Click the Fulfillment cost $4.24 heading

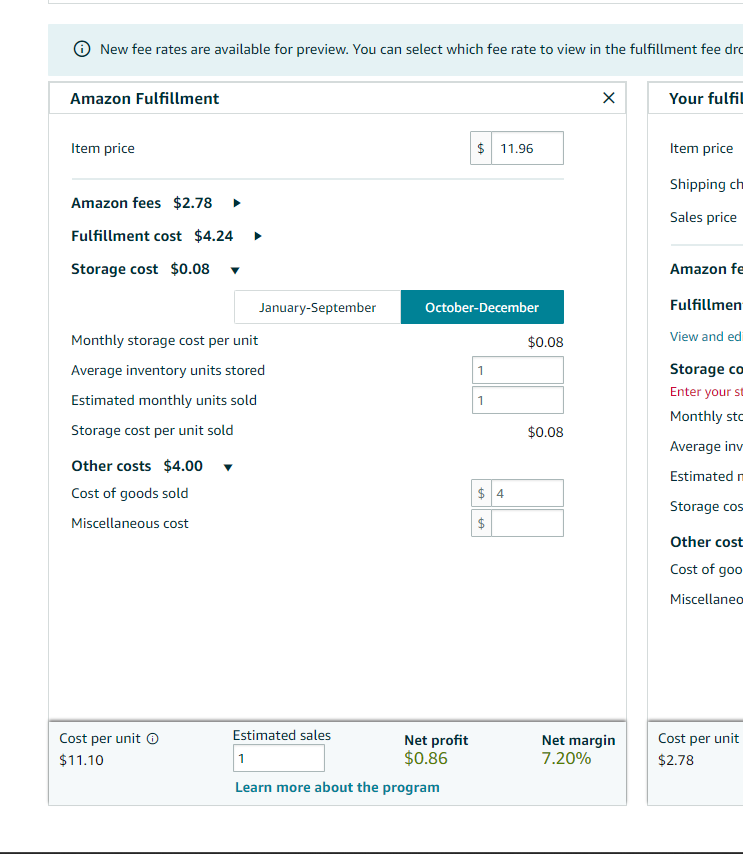[152, 236]
